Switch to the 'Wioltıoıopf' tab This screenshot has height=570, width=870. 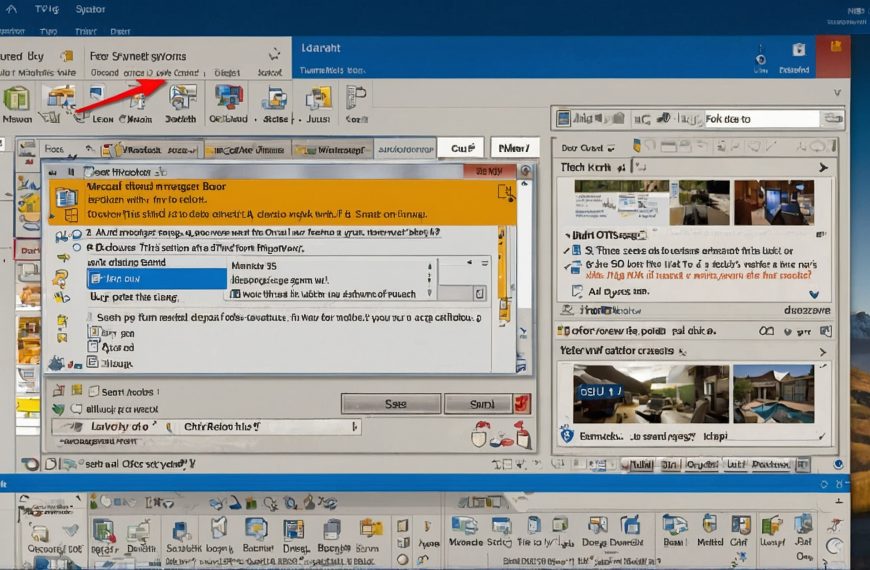tap(333, 149)
